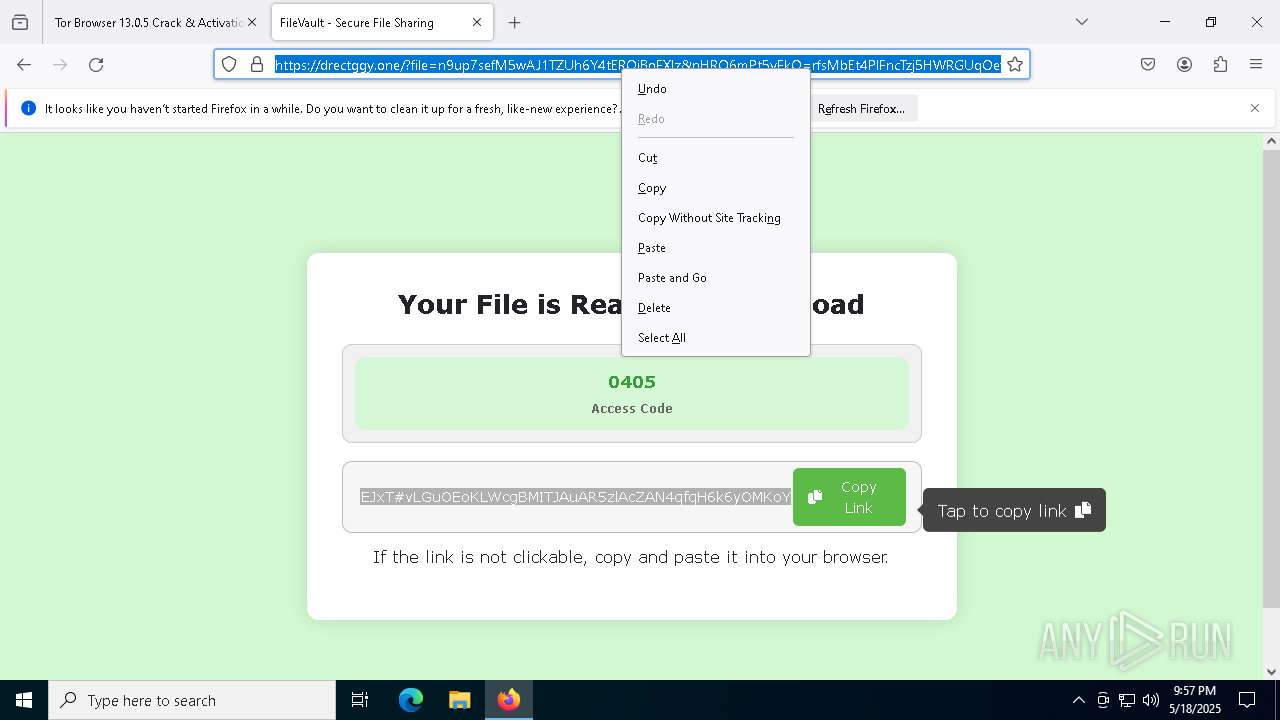Click Refresh Firefox button
The height and width of the screenshot is (720, 1280).
pyautogui.click(x=861, y=108)
